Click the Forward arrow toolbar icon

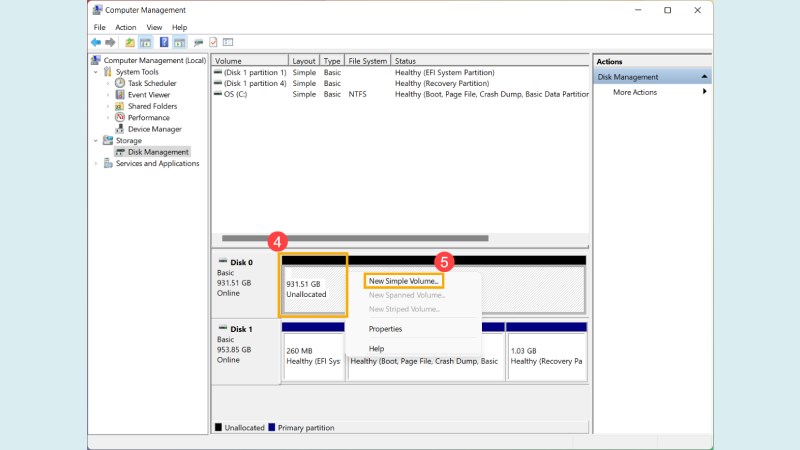click(x=109, y=42)
